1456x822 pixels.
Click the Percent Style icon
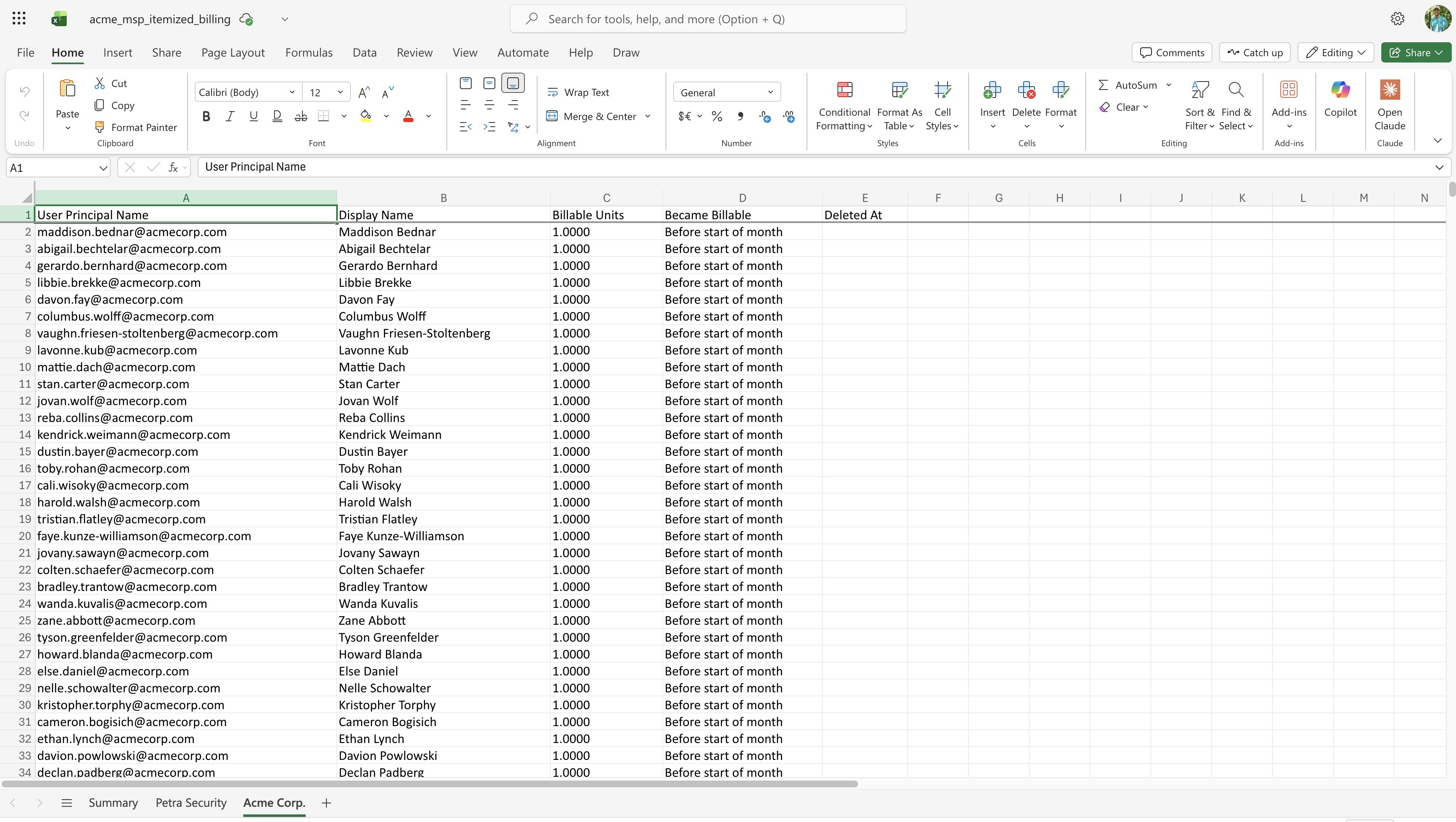coord(717,117)
